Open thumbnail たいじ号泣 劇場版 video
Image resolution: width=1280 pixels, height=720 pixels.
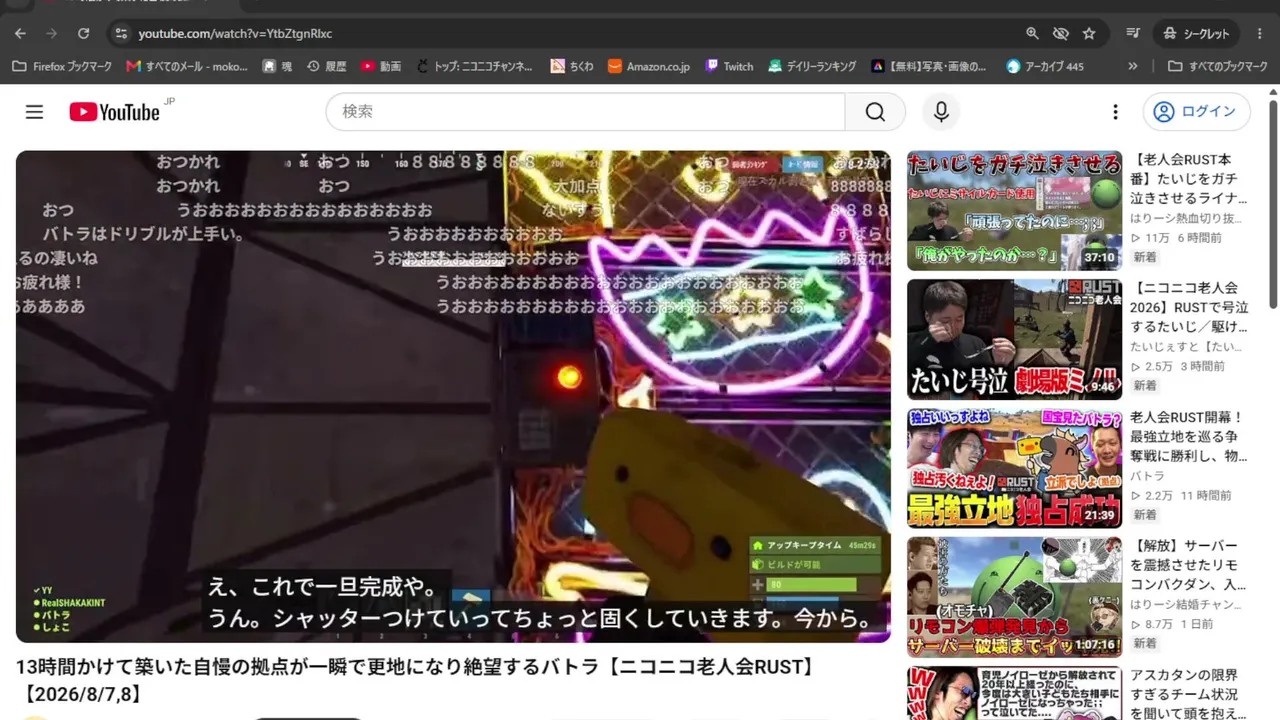(x=1014, y=339)
